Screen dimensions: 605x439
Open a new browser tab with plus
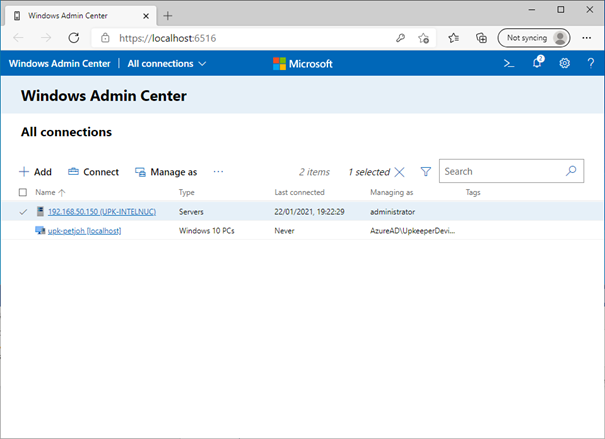[167, 16]
